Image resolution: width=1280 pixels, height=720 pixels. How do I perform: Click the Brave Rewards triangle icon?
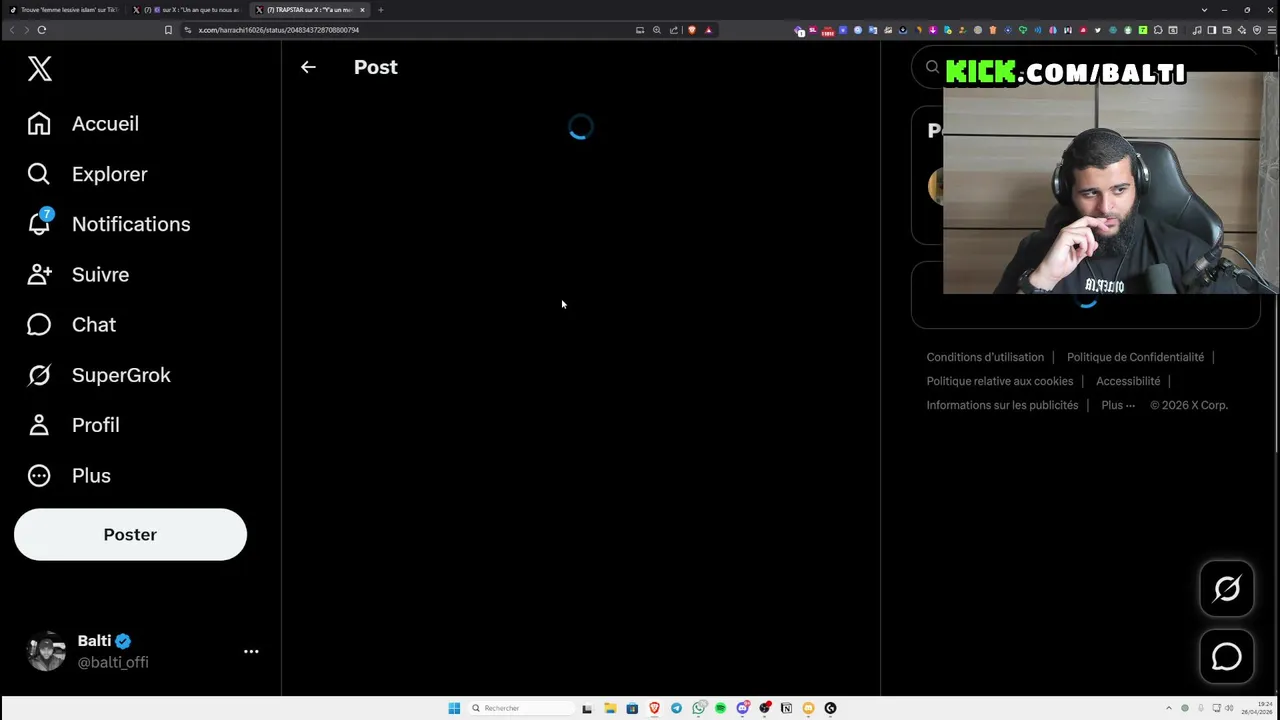(708, 30)
